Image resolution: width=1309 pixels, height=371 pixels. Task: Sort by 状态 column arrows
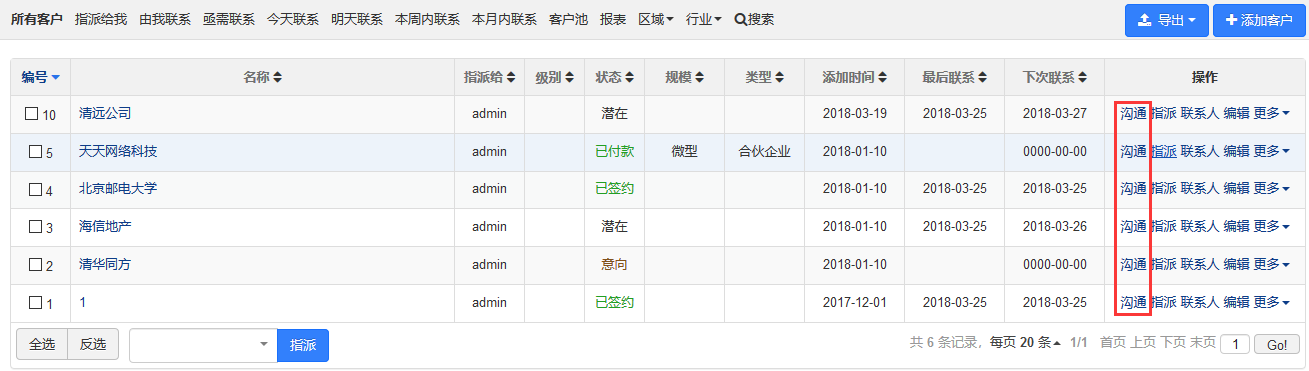pyautogui.click(x=627, y=77)
